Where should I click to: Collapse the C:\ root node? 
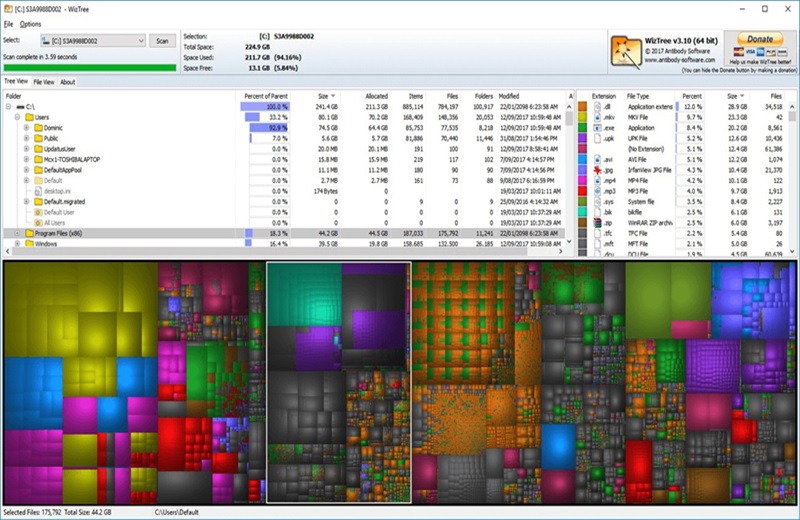(9, 107)
